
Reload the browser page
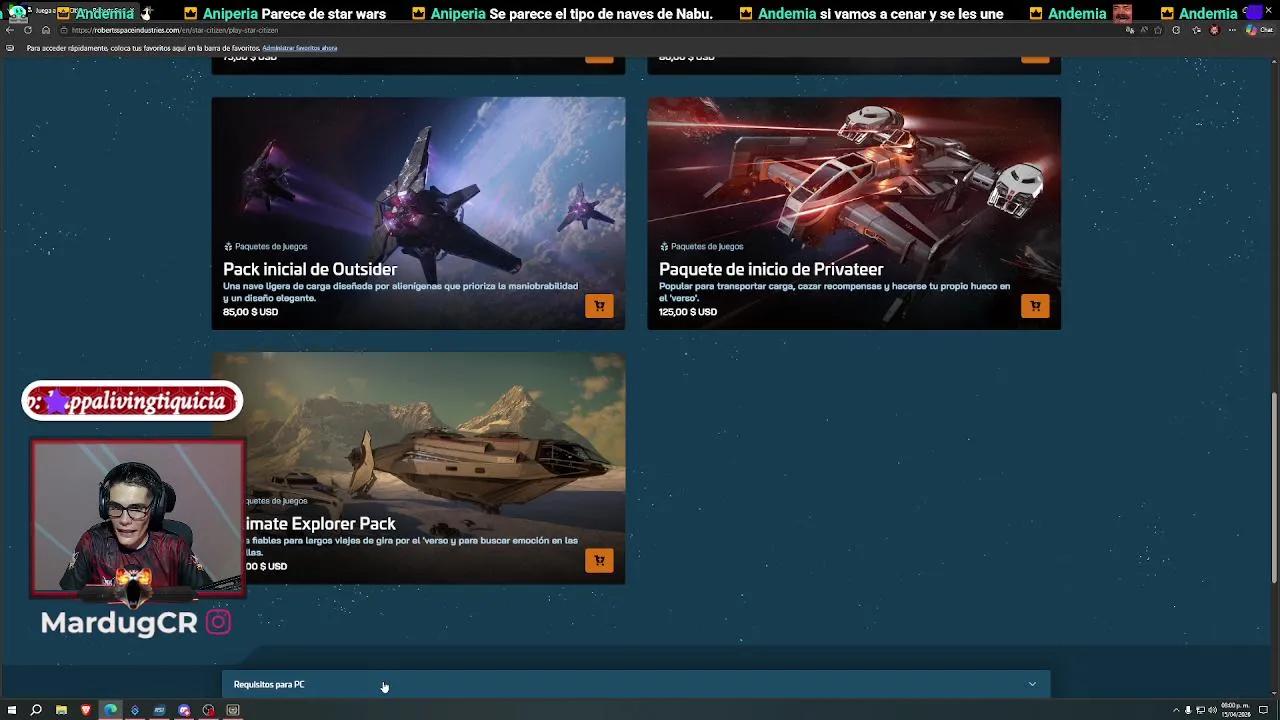pyautogui.click(x=28, y=30)
